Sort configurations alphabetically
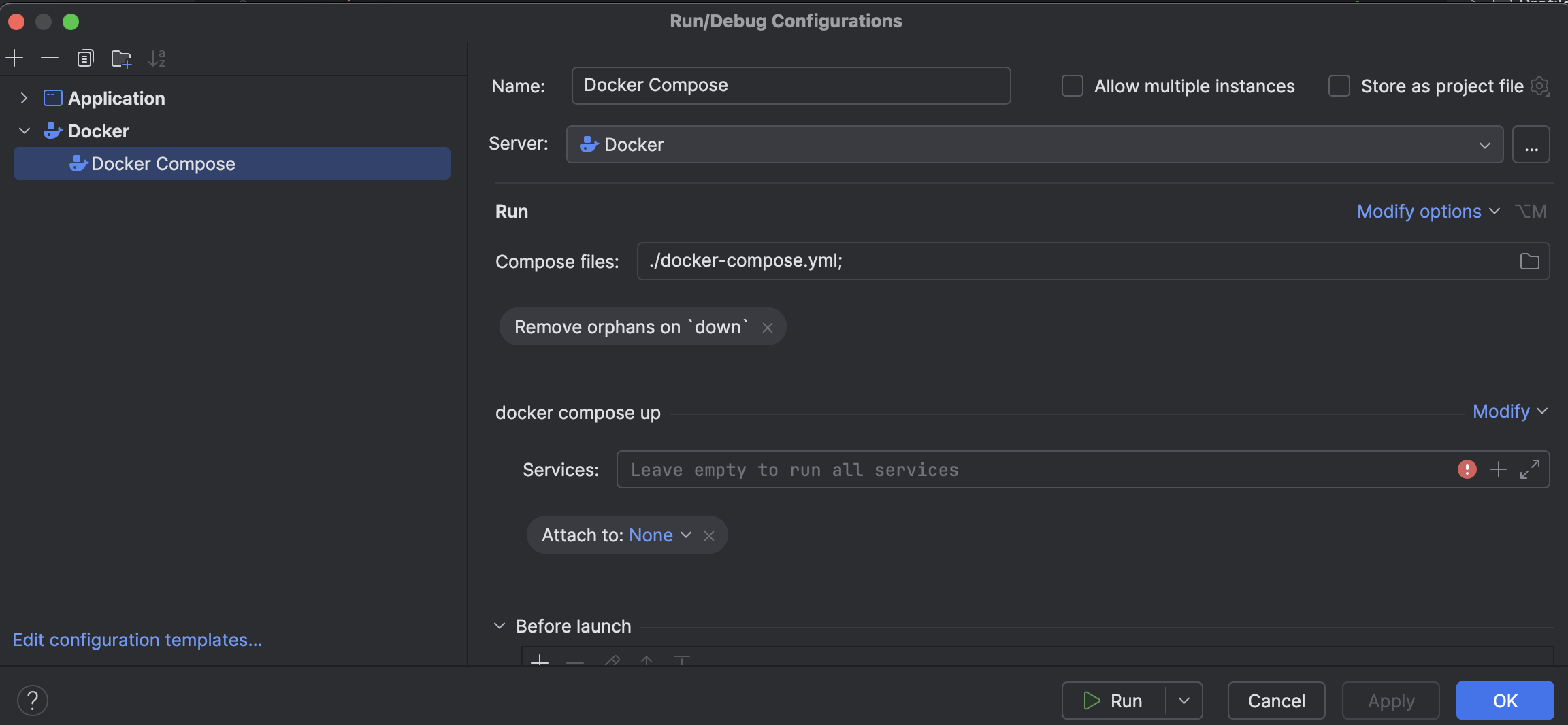The image size is (1568, 725). click(159, 58)
